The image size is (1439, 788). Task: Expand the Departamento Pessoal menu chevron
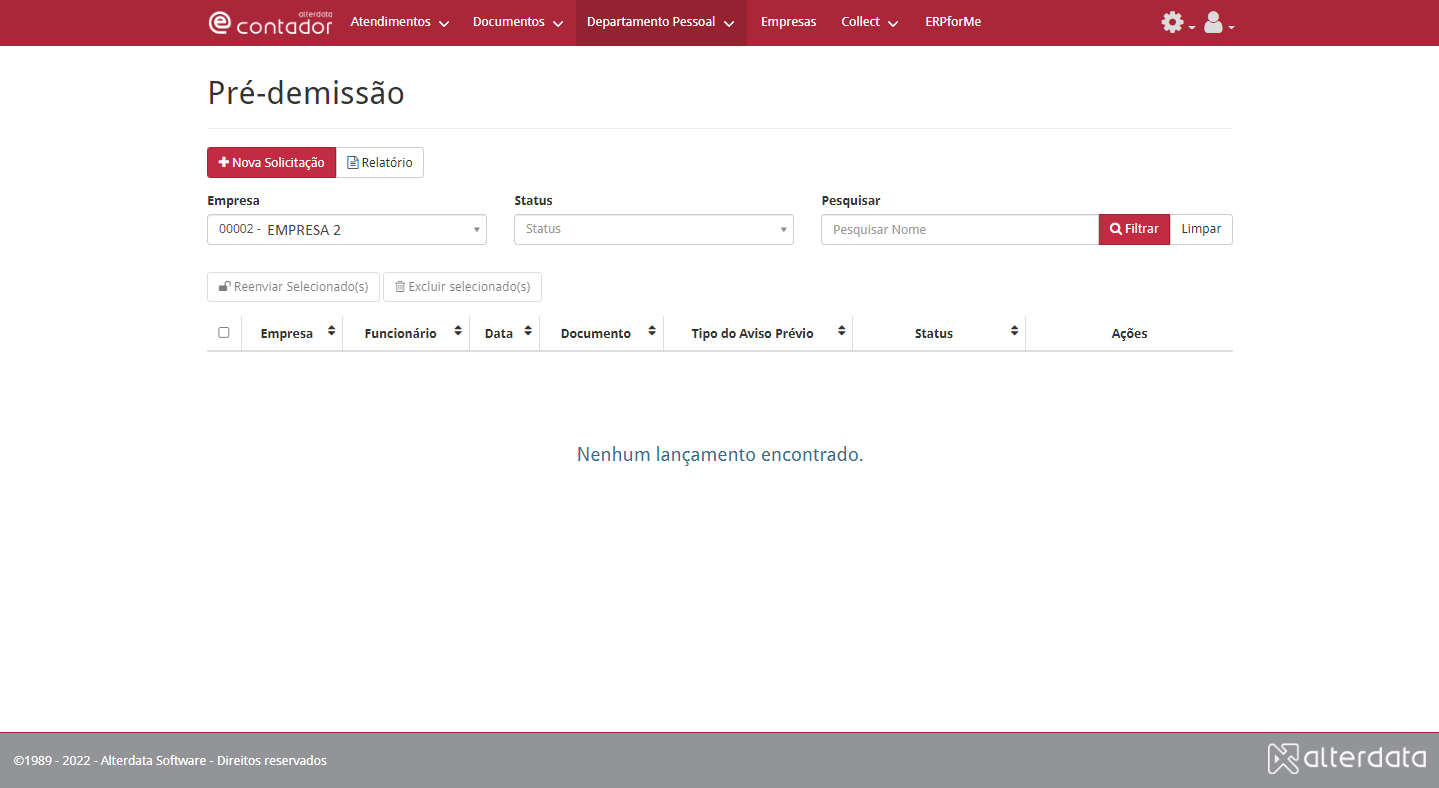(728, 21)
